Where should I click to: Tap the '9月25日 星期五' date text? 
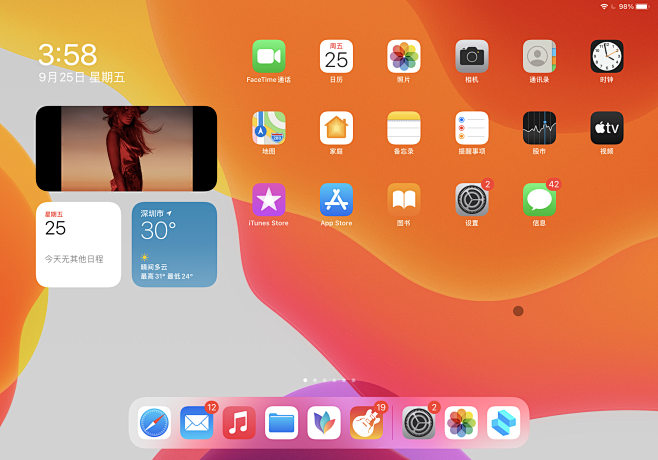[82, 77]
